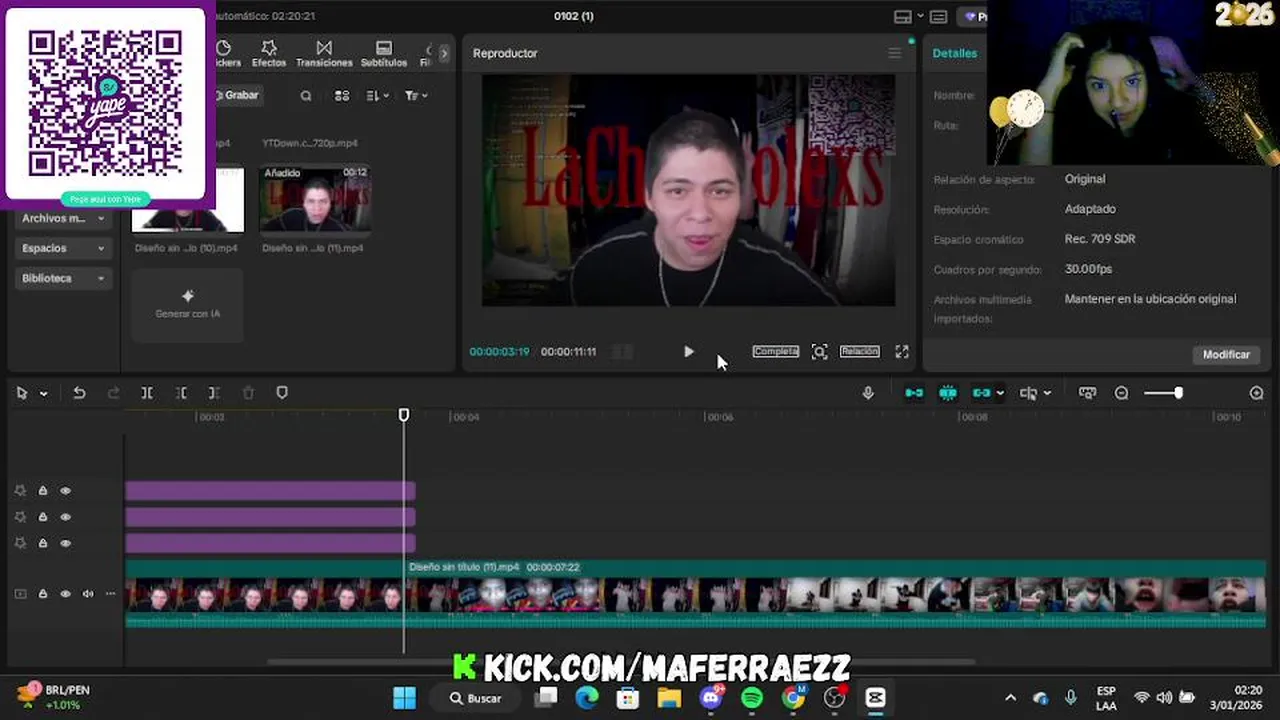Open Spotify from the taskbar
Screen dimensions: 1280x720
point(752,698)
